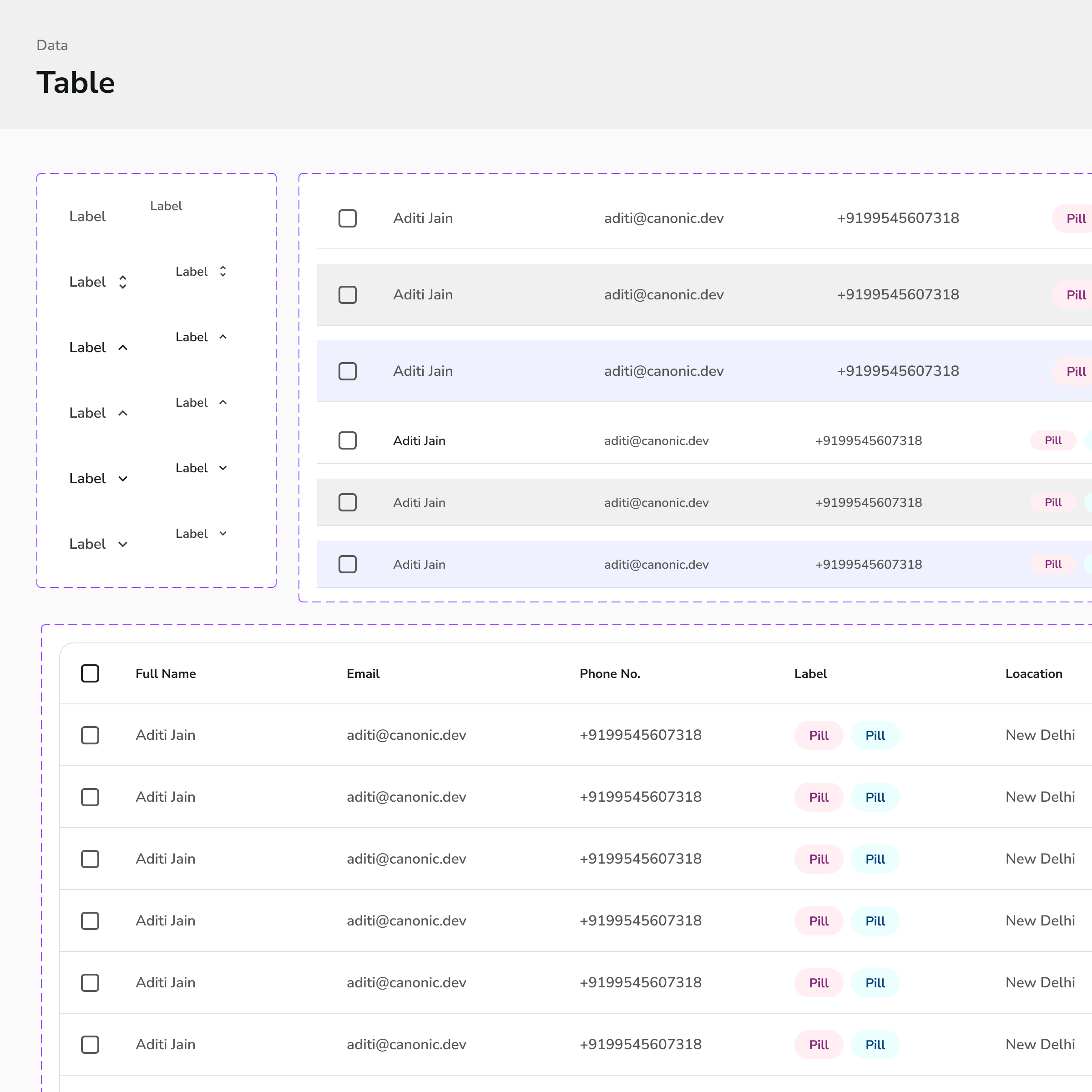This screenshot has width=1092, height=1092.
Task: Sort by the Full Name column header
Action: point(166,674)
